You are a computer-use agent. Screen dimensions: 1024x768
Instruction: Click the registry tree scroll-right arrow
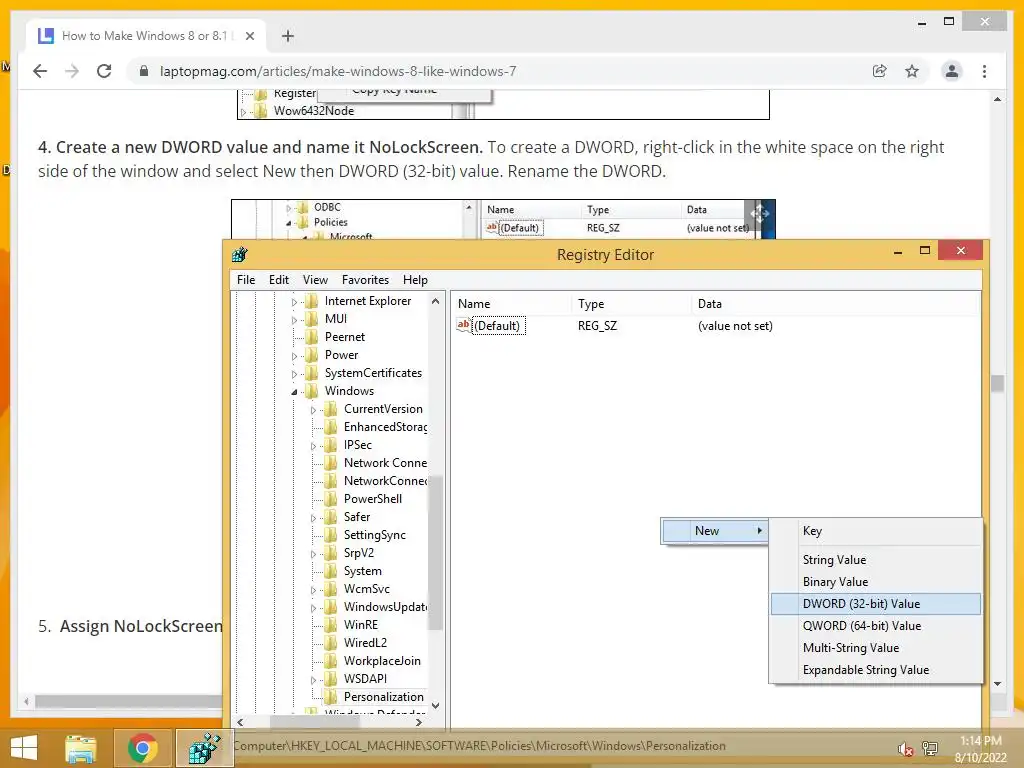point(419,722)
